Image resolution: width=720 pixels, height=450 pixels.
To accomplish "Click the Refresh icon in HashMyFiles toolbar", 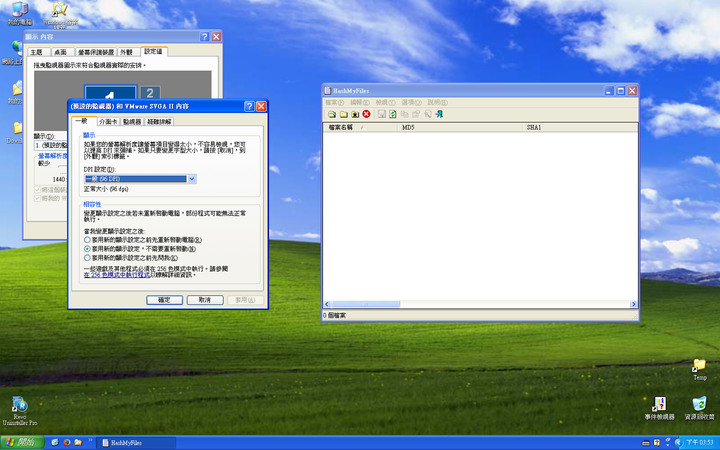I will coord(393,114).
